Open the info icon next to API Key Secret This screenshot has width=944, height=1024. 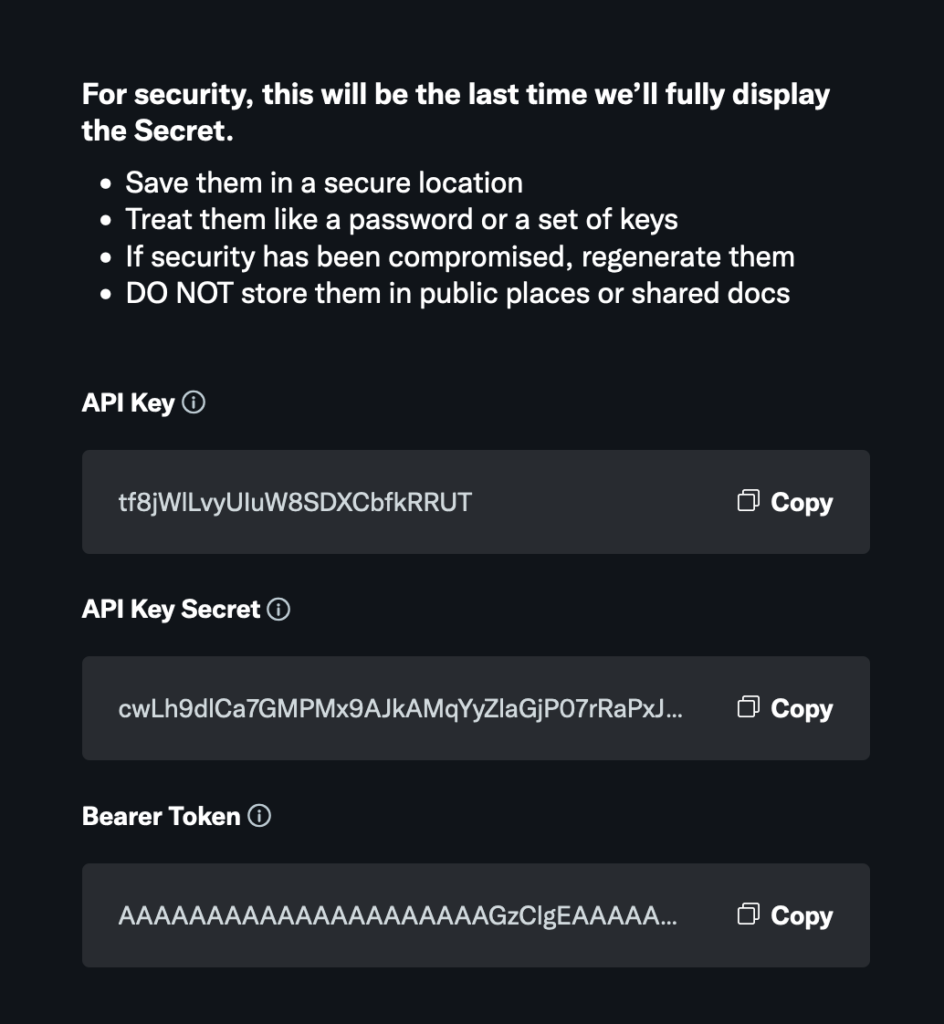281,609
